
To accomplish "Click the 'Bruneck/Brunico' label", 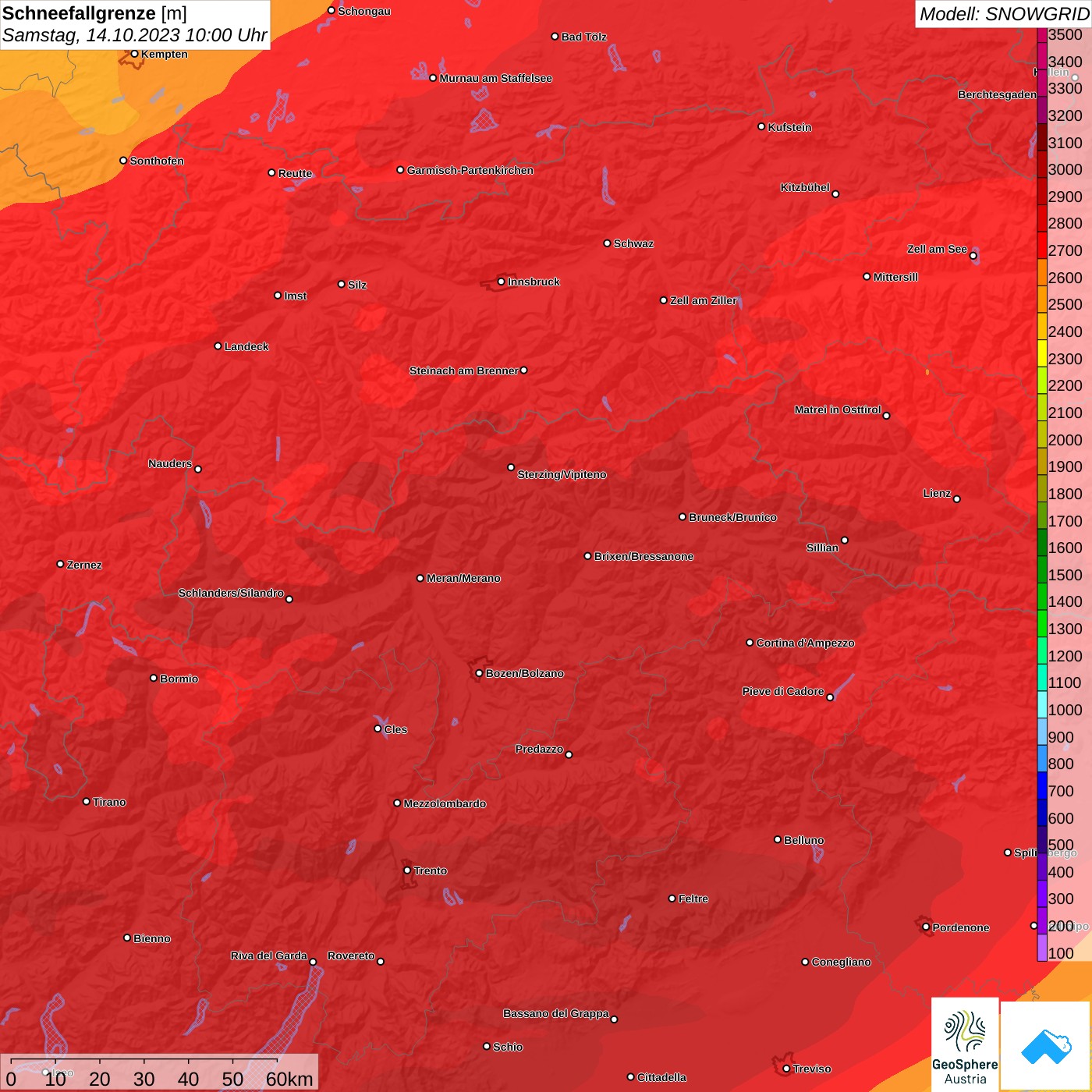I will 732,517.
